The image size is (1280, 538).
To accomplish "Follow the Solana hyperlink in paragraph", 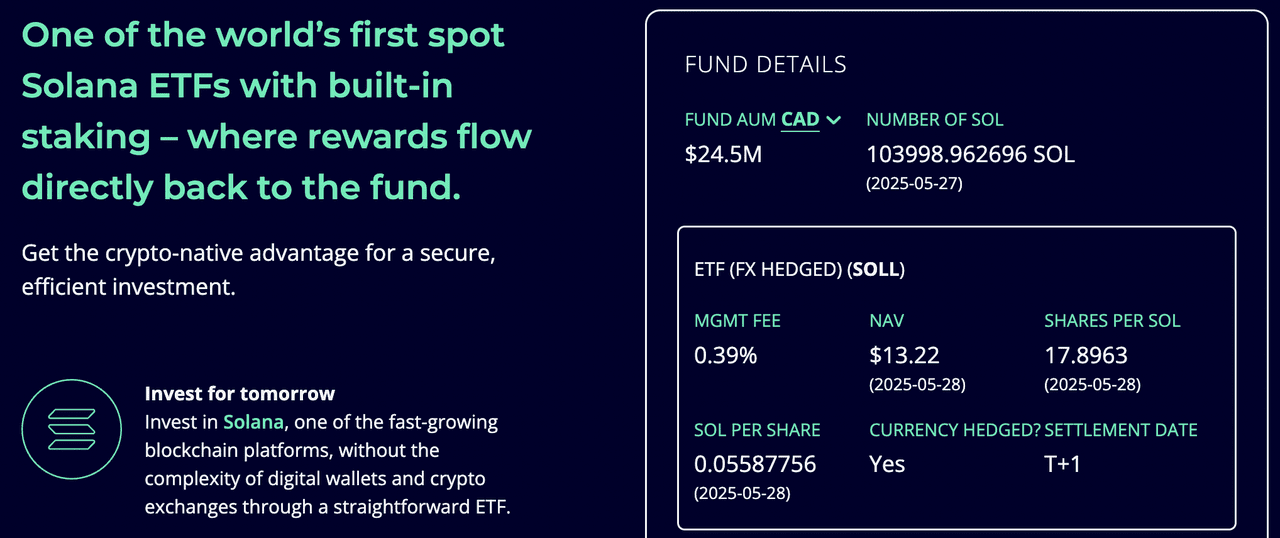I will click(x=251, y=422).
